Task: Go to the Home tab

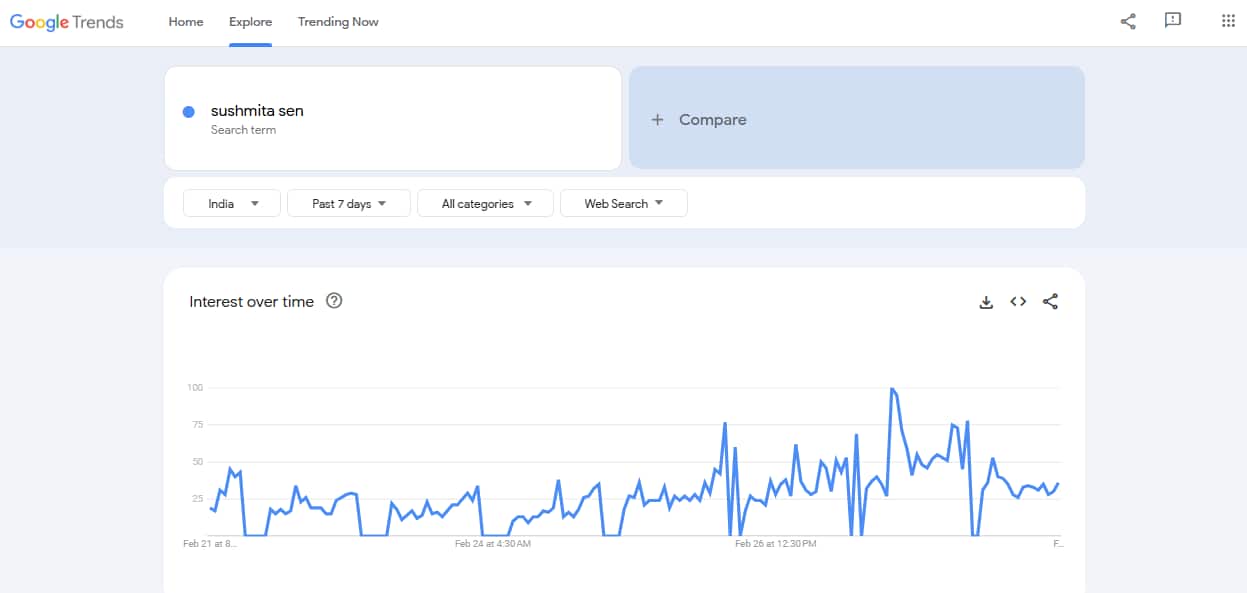Action: point(186,22)
